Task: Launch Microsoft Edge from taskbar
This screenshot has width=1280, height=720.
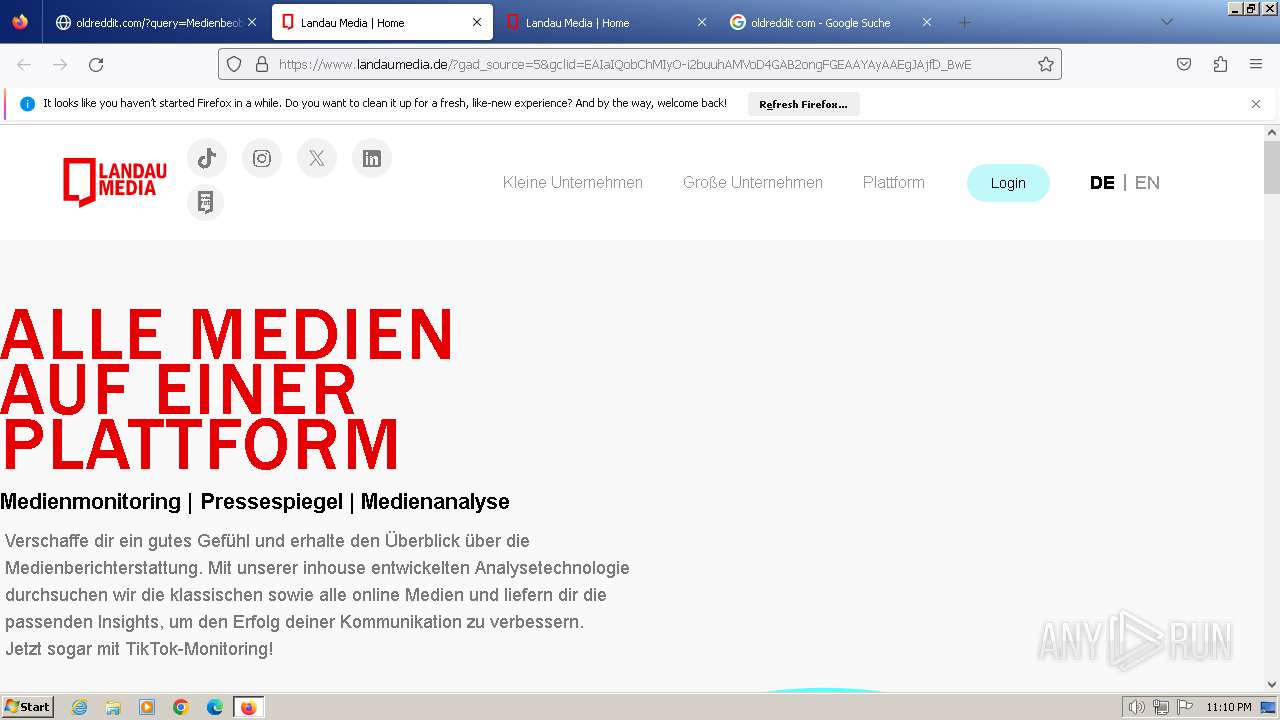Action: click(215, 707)
